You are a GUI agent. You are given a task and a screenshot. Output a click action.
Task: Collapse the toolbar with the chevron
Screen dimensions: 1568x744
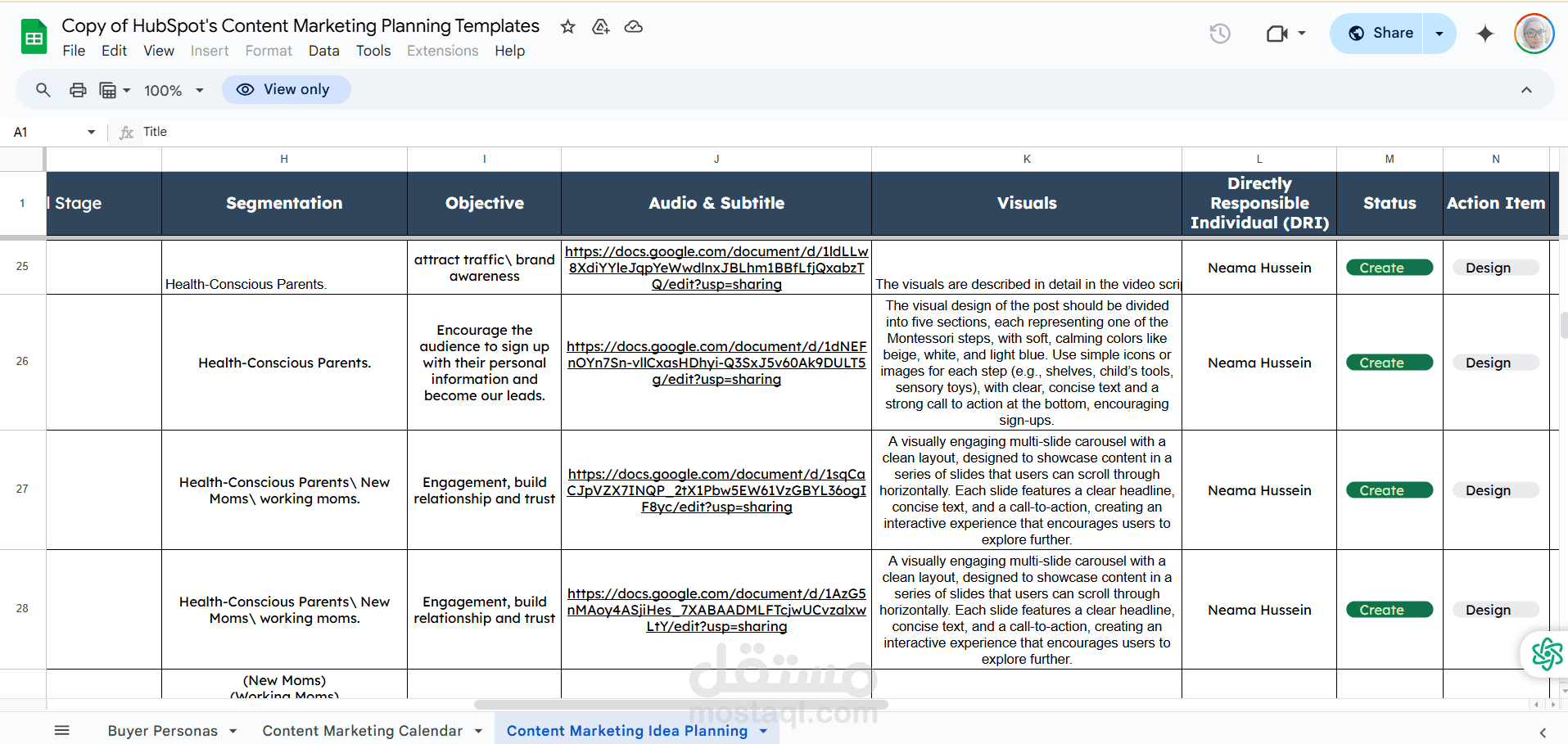pos(1526,90)
